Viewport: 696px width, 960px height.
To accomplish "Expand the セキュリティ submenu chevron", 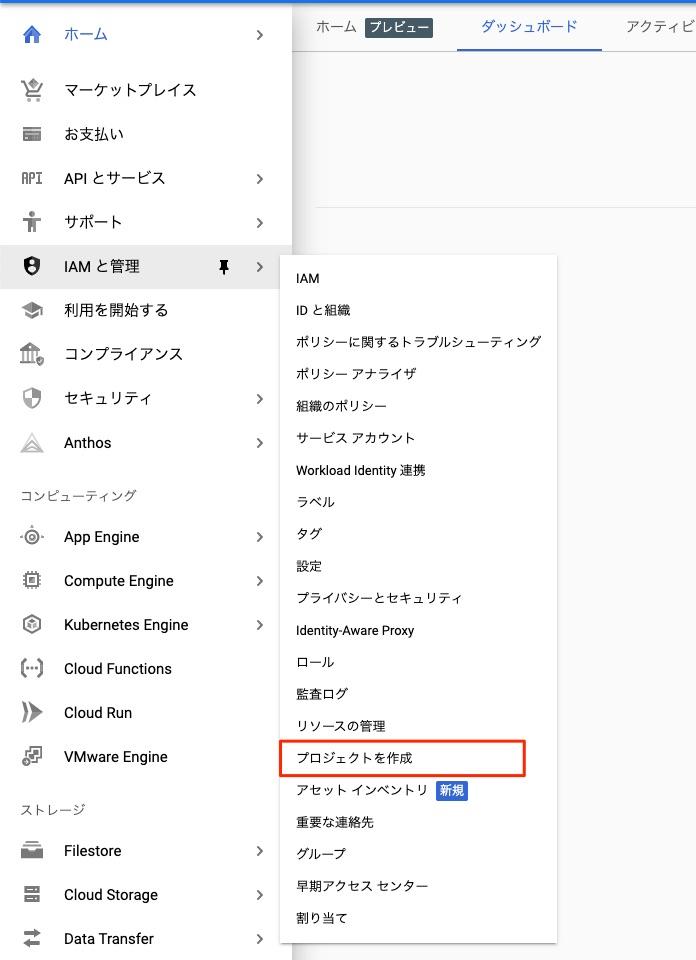I will click(260, 399).
